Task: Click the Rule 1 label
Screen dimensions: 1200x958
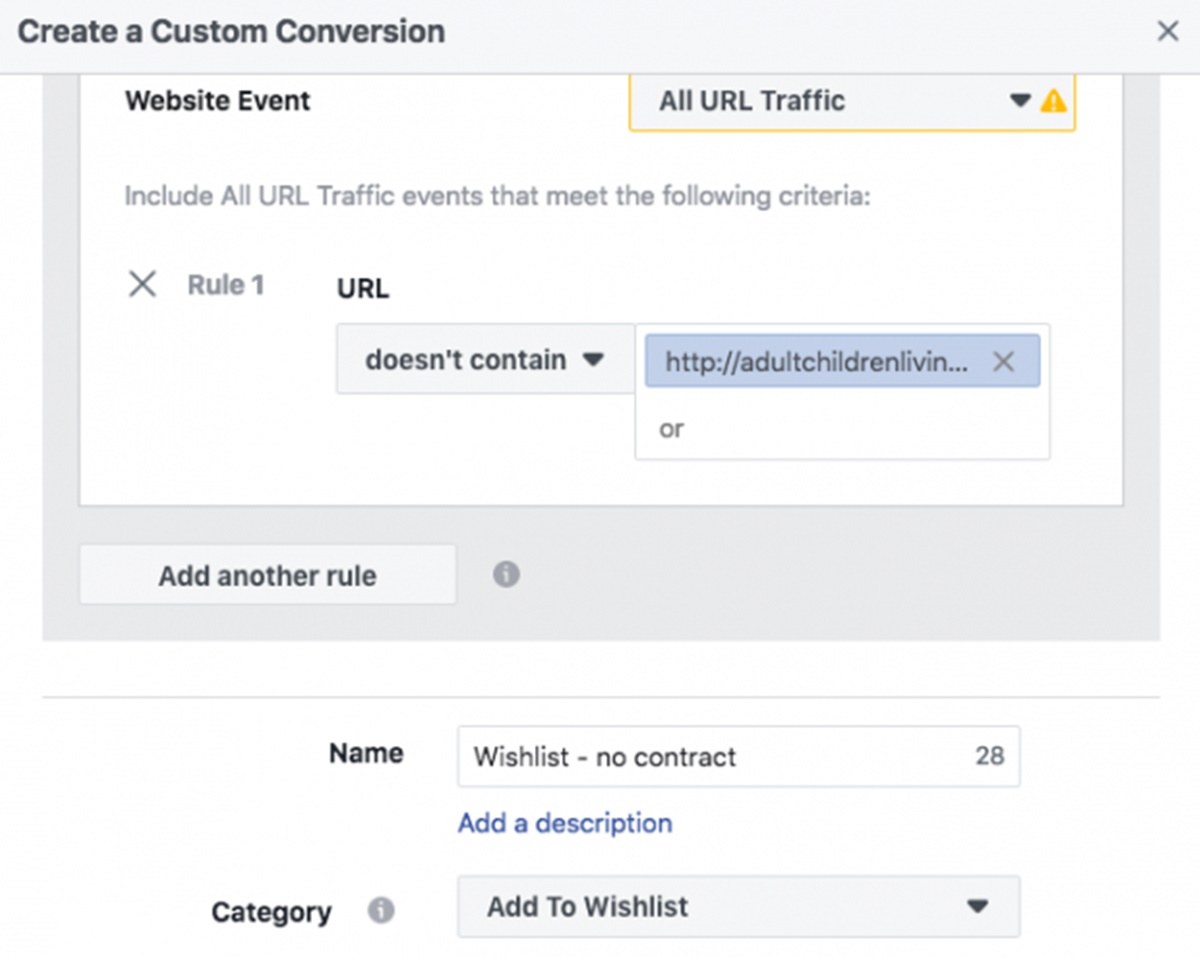Action: click(x=226, y=285)
